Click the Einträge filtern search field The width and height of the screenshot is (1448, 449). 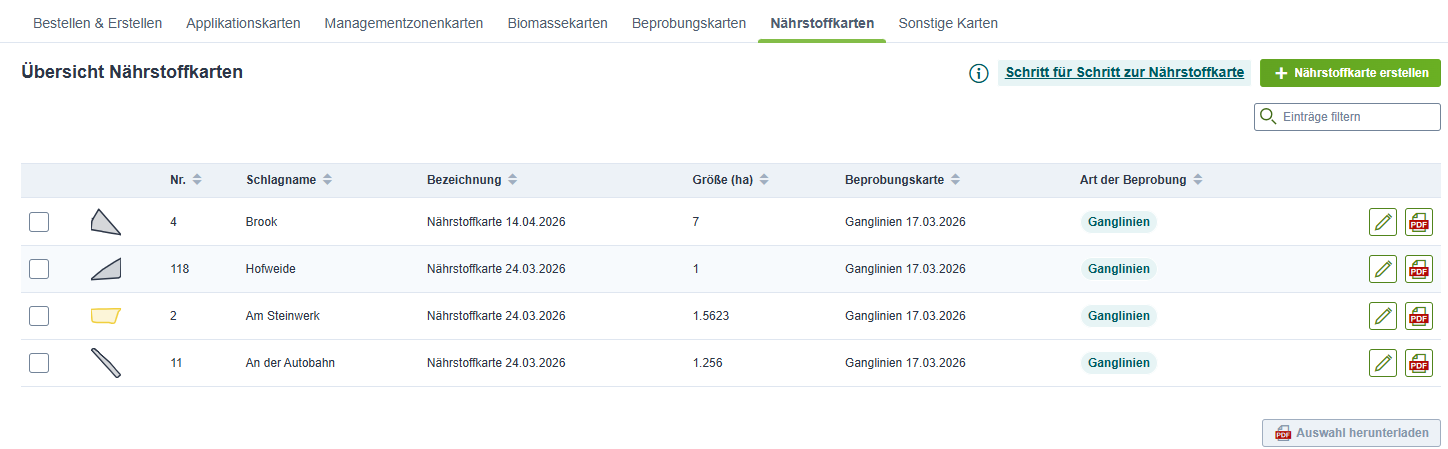(1347, 117)
